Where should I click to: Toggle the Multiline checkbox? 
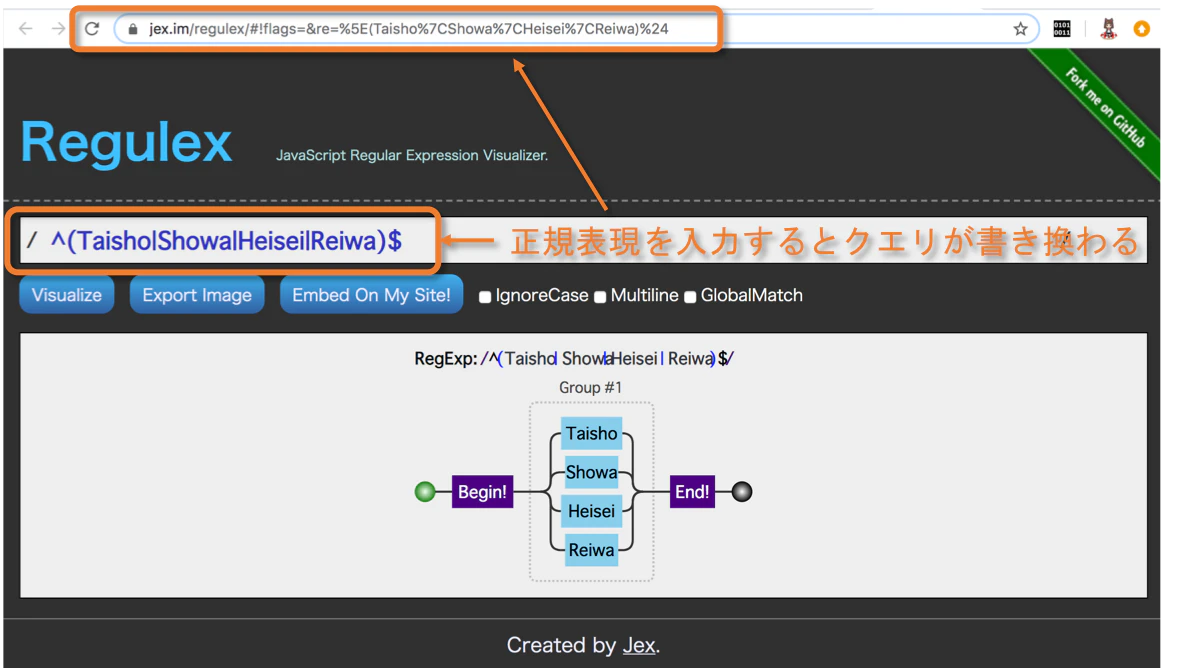pyautogui.click(x=600, y=296)
